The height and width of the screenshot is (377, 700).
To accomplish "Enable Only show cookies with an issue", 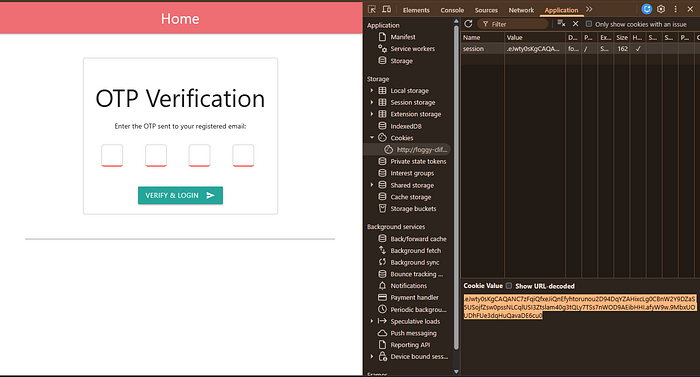I will coord(589,24).
